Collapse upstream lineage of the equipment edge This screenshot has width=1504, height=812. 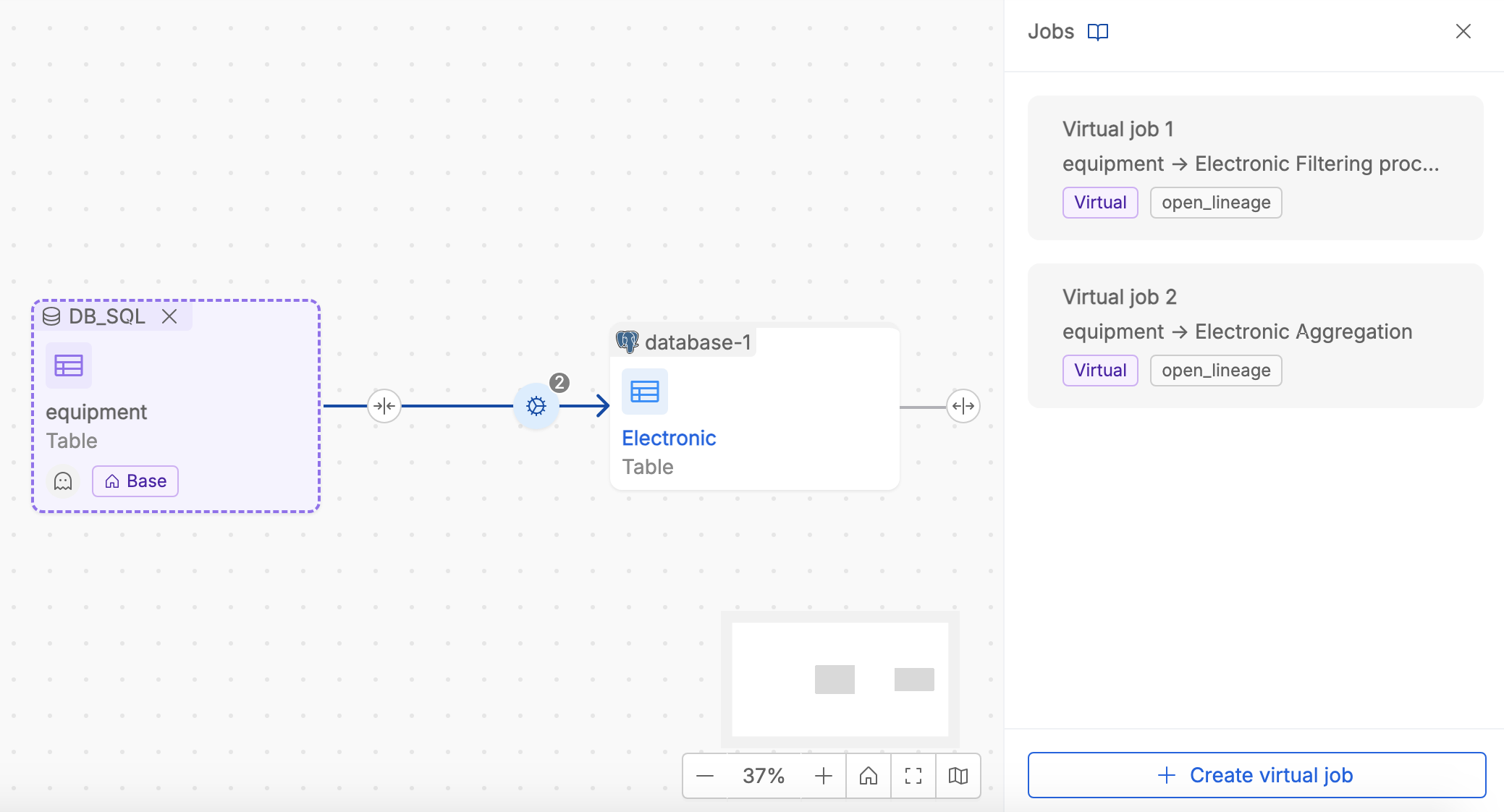[x=384, y=406]
